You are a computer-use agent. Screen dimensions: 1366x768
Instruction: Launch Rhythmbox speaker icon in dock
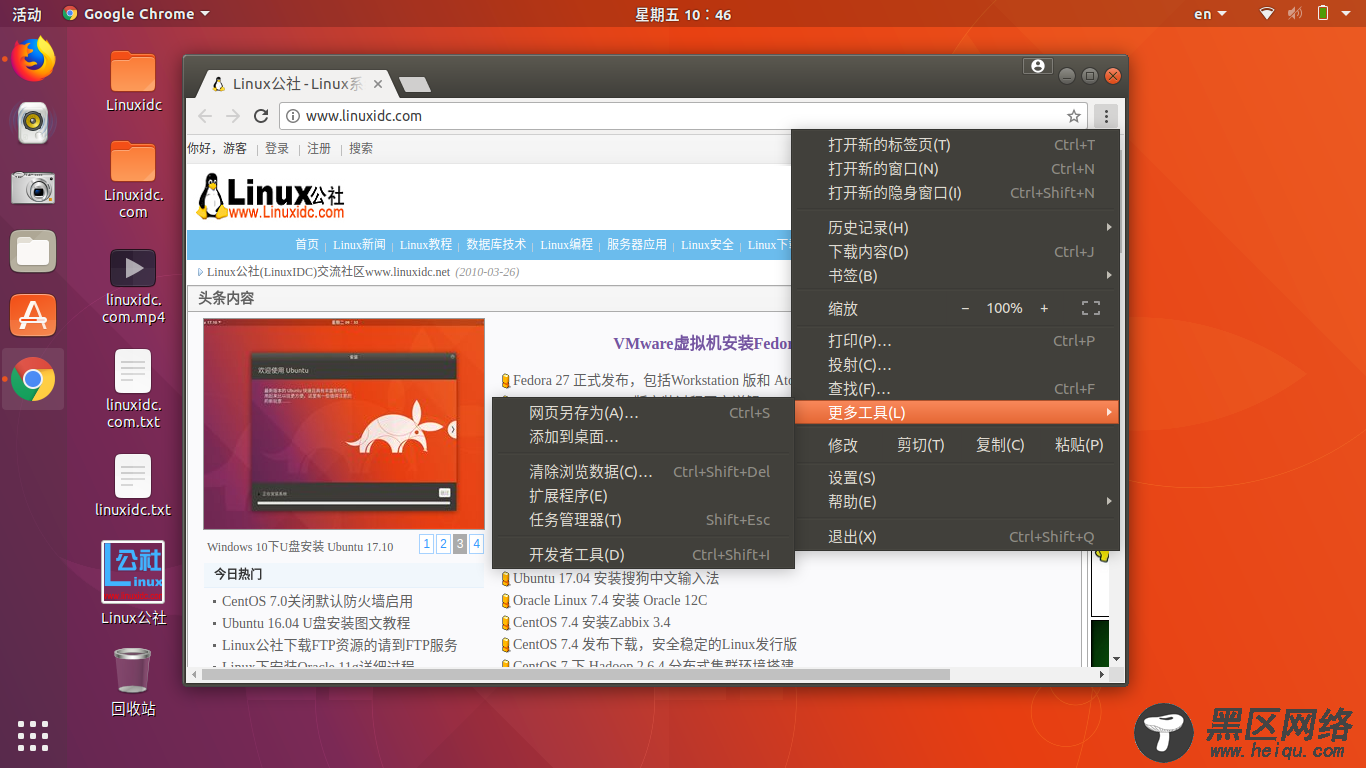pyautogui.click(x=33, y=123)
